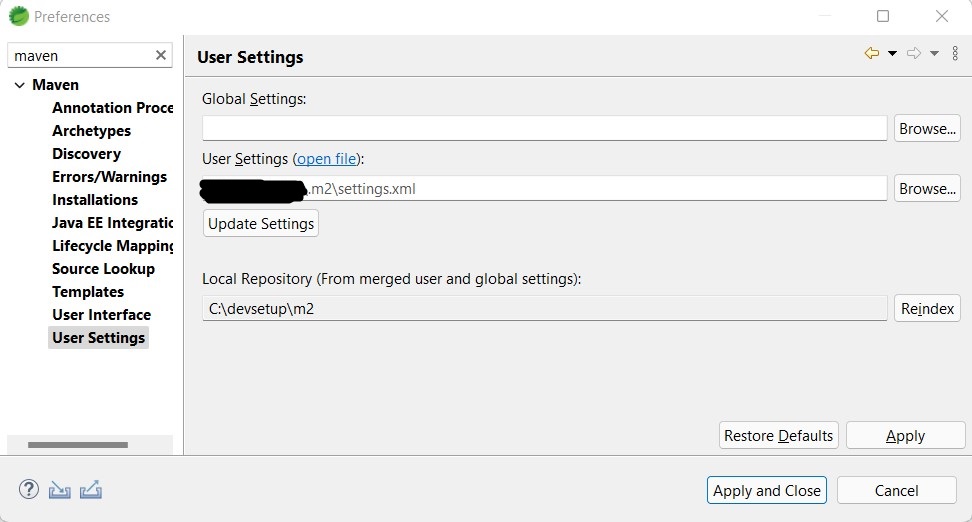Click the Export preferences icon
This screenshot has width=972, height=522.
[x=91, y=490]
